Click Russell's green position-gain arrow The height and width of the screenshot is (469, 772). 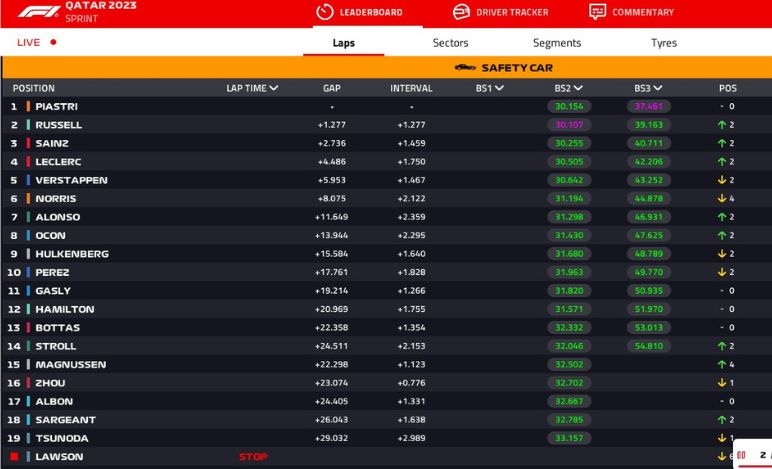click(720, 125)
